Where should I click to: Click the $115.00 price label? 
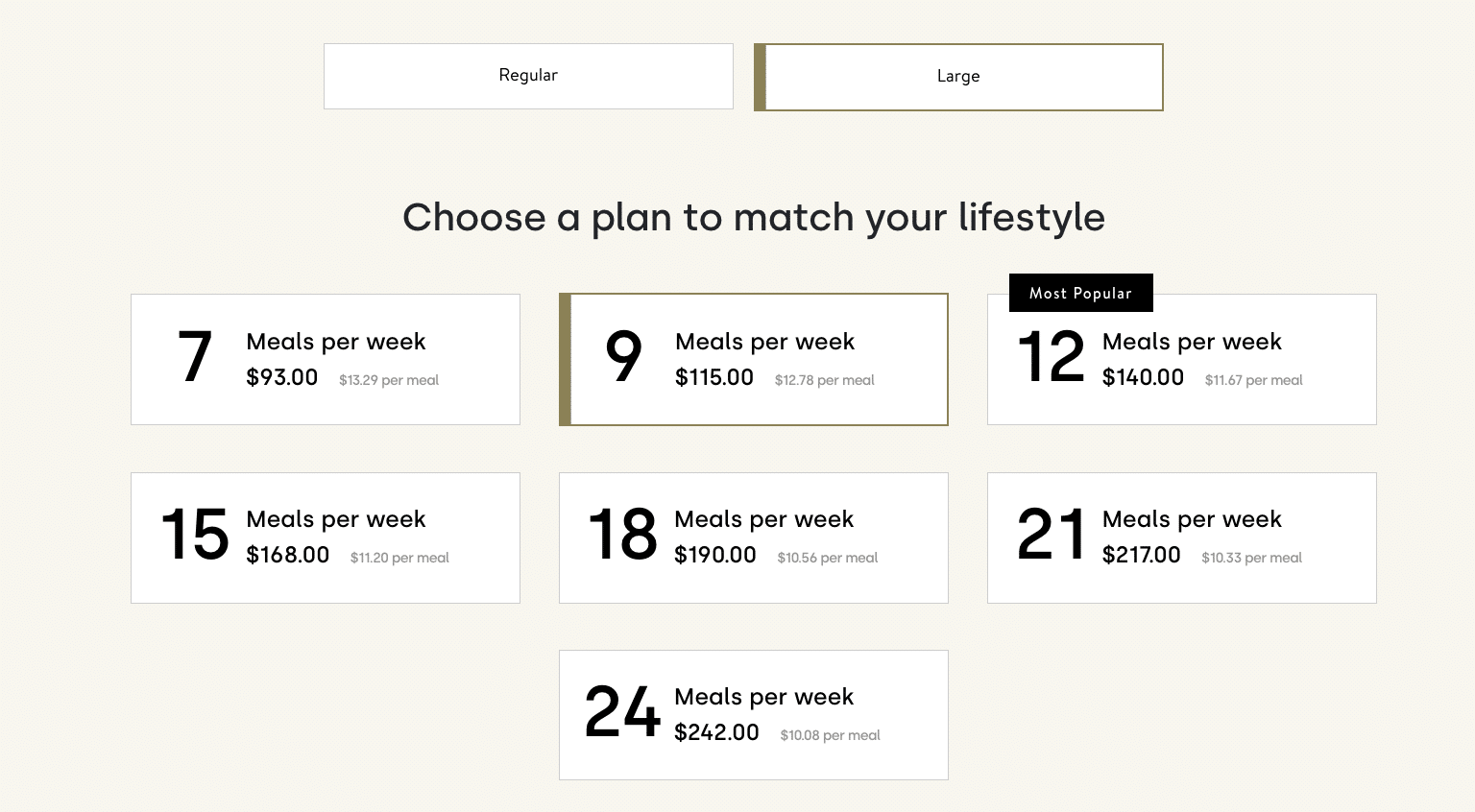pos(714,378)
